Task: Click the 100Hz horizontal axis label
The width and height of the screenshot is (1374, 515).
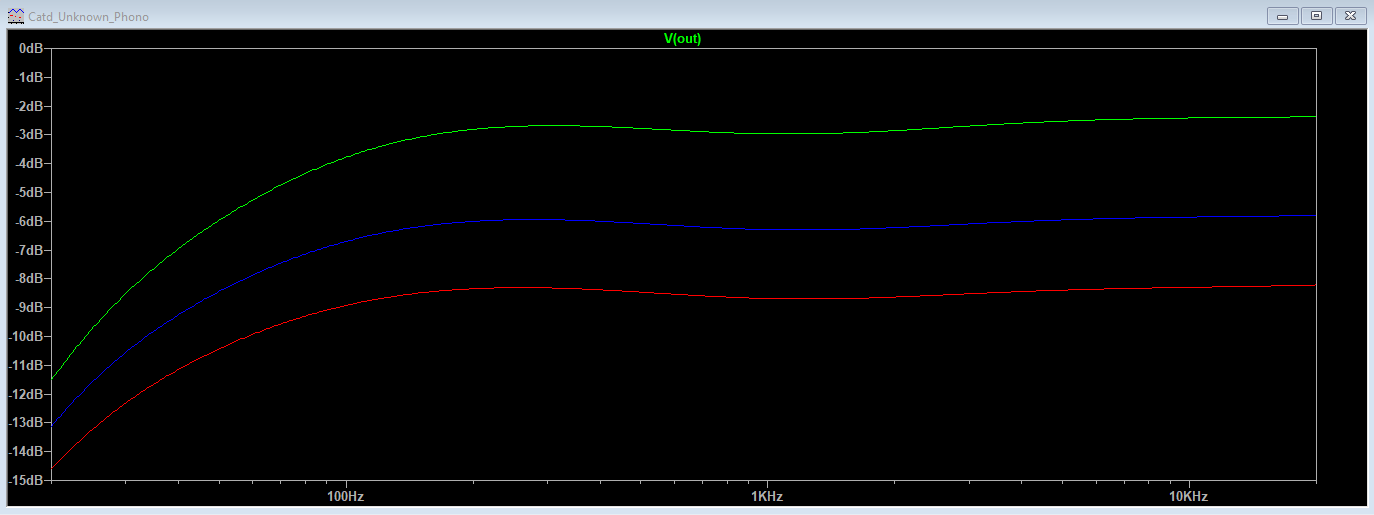Action: (x=345, y=496)
